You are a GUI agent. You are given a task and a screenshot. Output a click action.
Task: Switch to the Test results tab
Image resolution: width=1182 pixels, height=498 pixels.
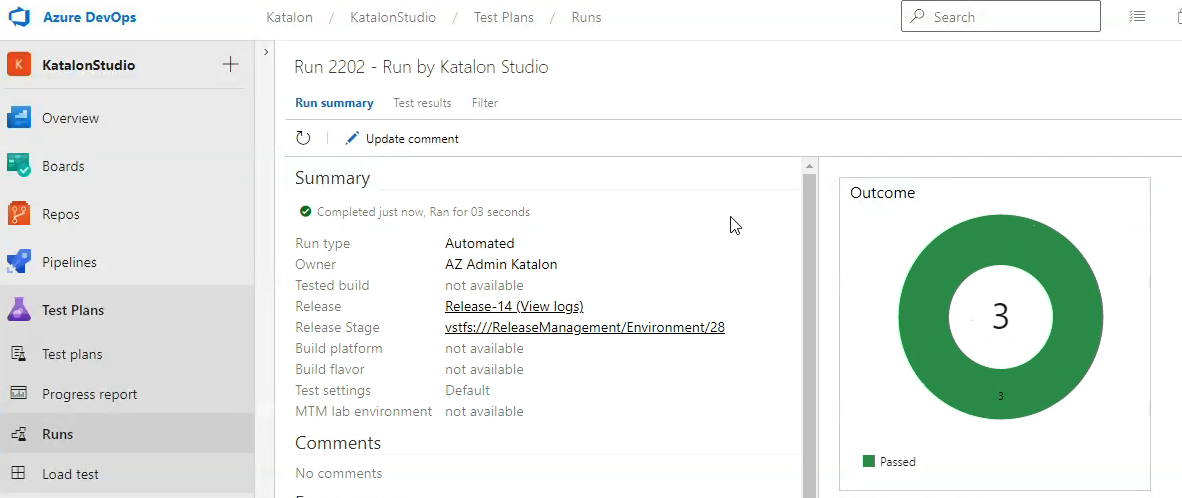pos(422,103)
